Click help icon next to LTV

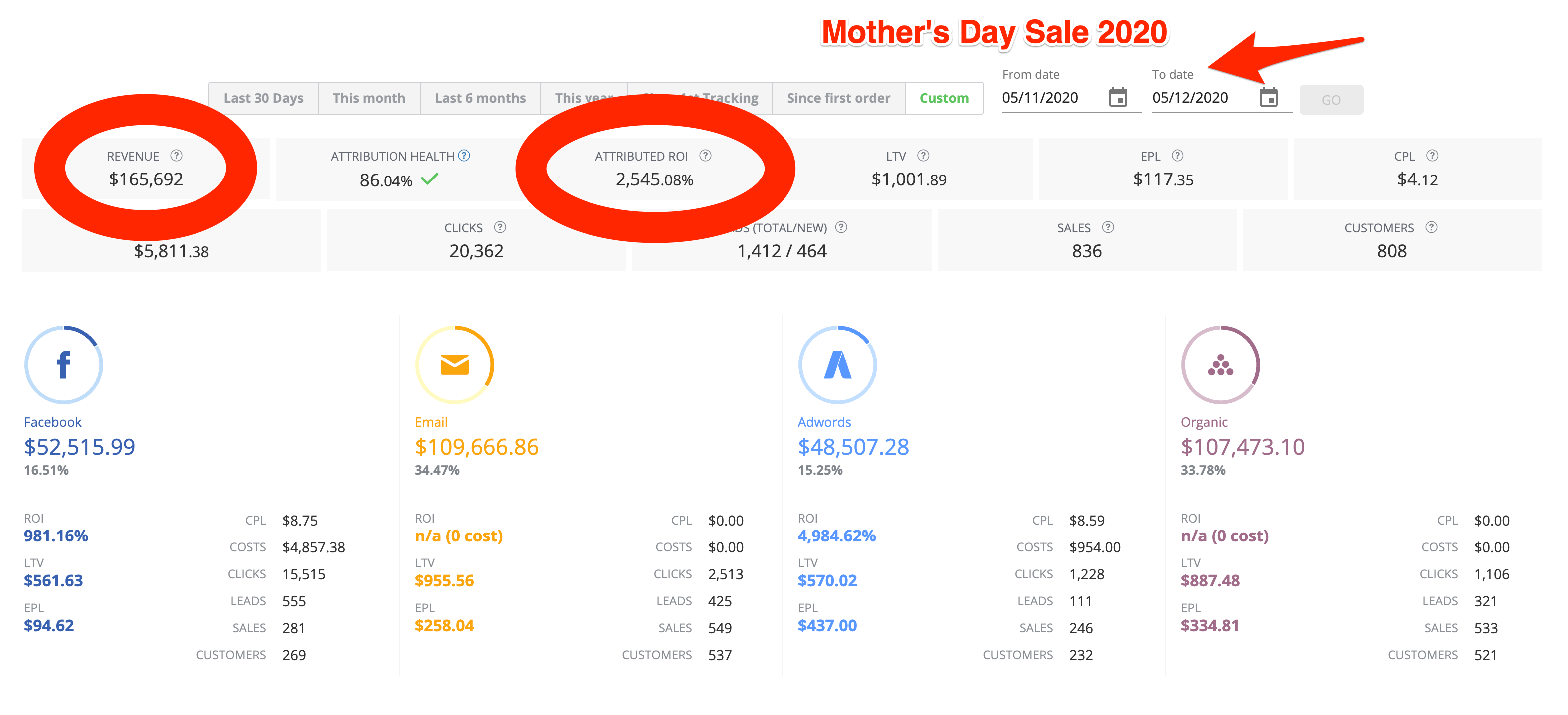click(x=923, y=156)
